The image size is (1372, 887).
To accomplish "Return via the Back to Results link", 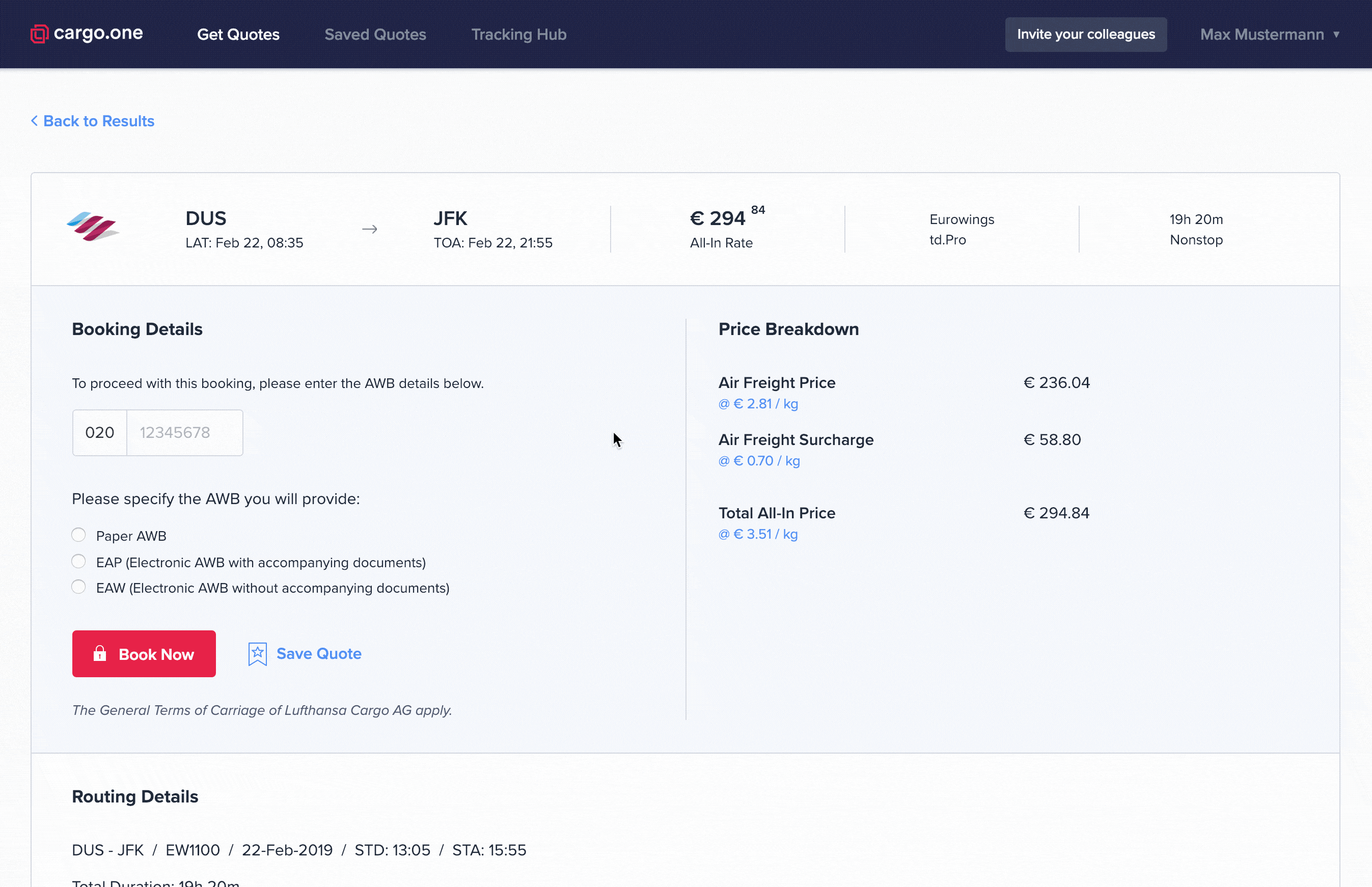I will click(x=99, y=120).
